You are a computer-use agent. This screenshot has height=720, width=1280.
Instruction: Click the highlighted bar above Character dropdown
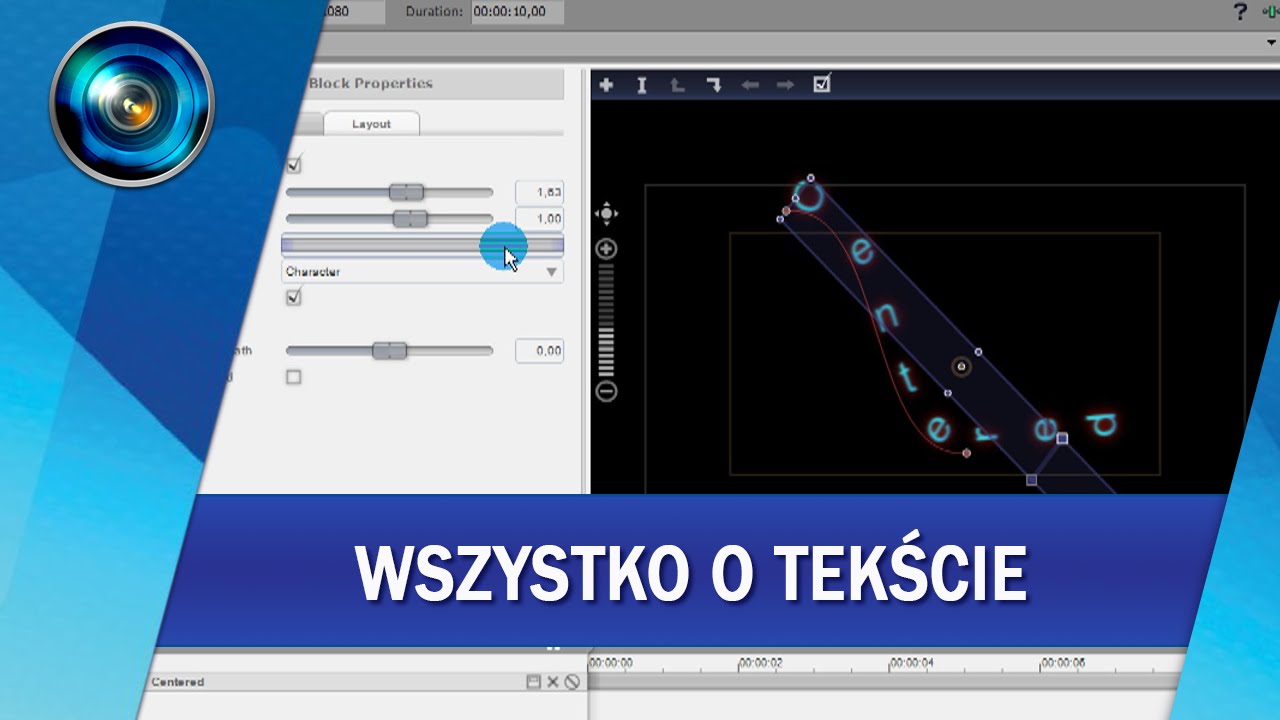click(422, 245)
